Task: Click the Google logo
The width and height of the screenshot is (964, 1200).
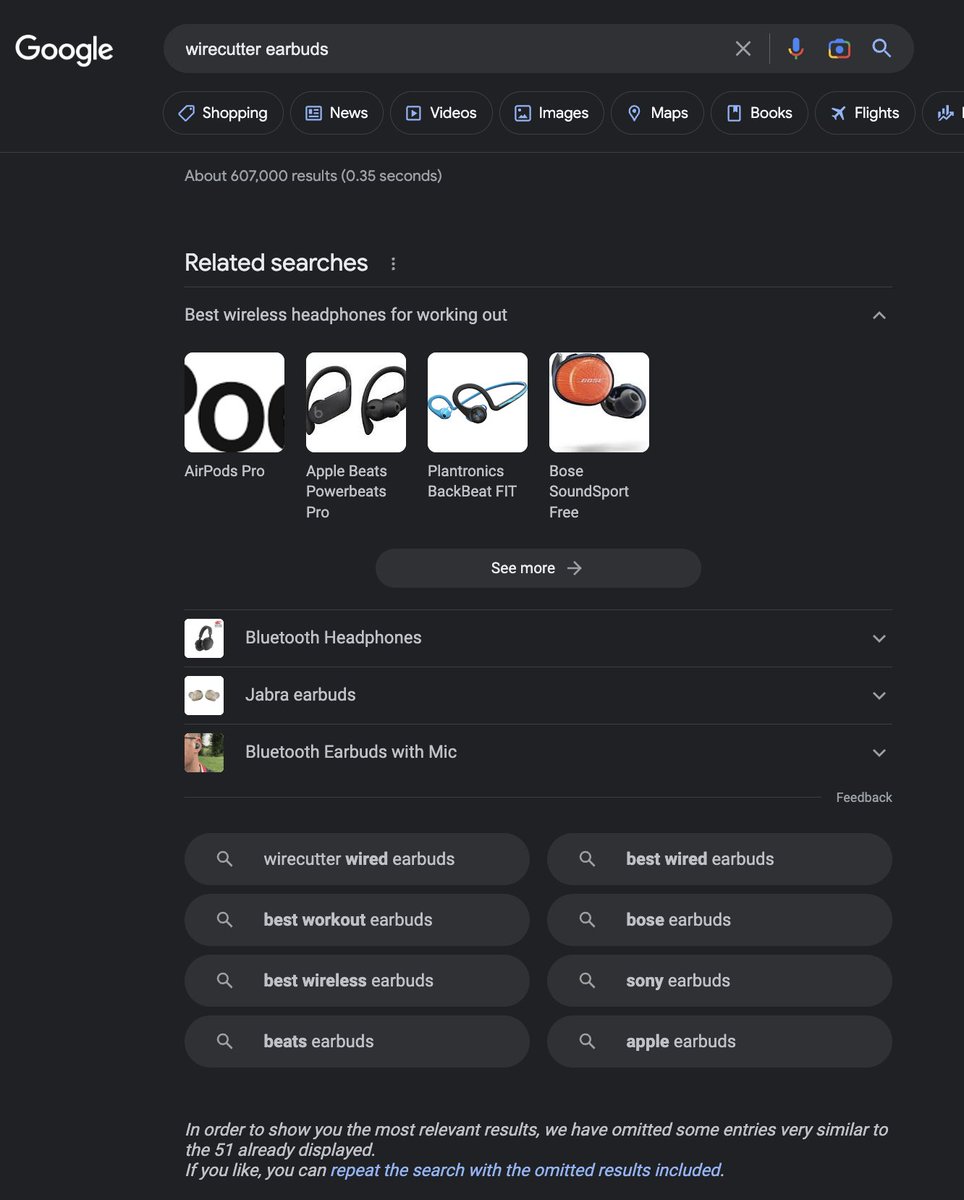Action: tap(64, 49)
